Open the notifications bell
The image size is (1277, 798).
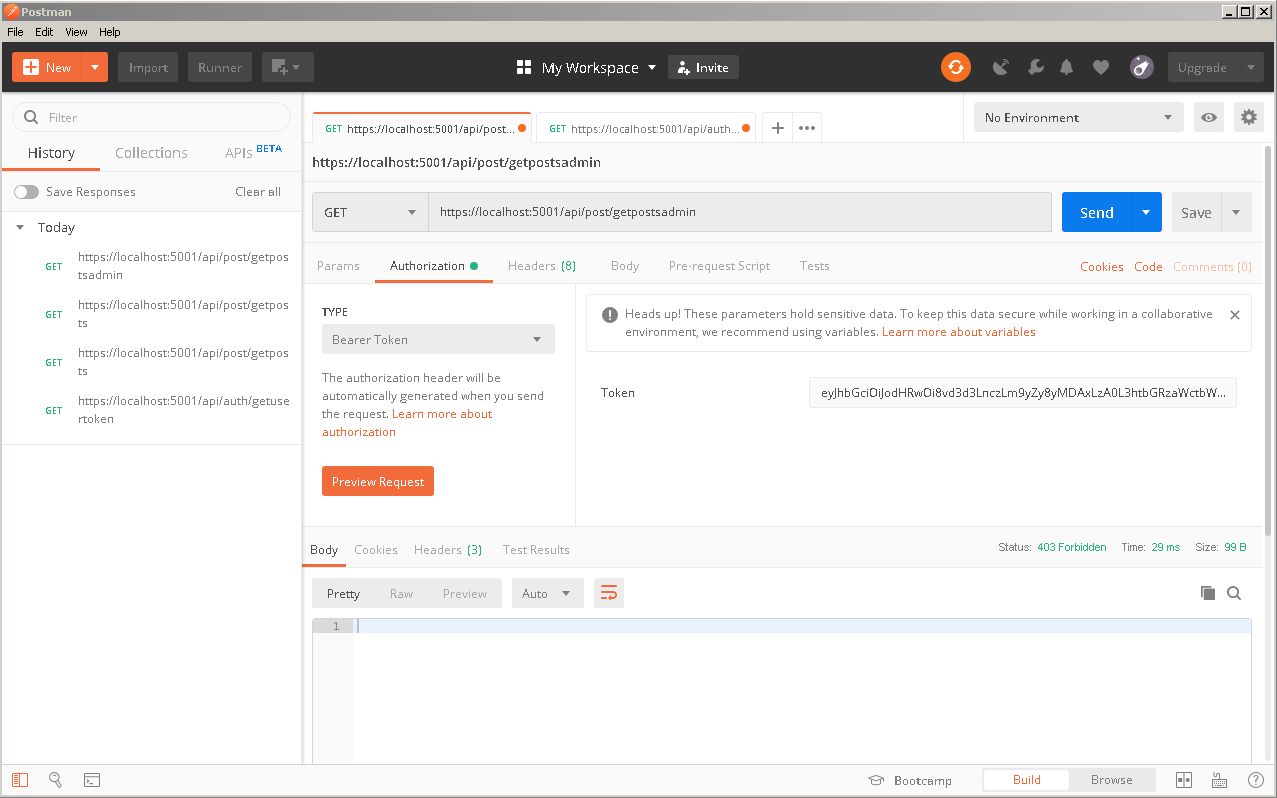(1067, 67)
